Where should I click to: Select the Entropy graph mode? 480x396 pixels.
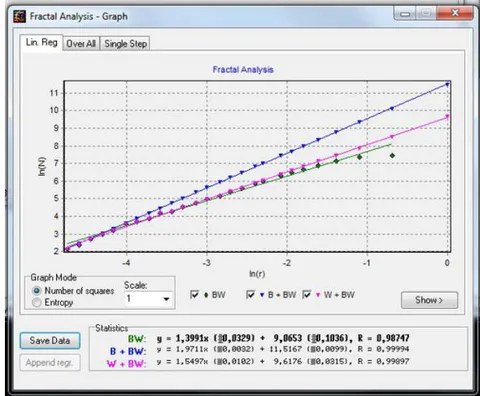click(x=37, y=302)
